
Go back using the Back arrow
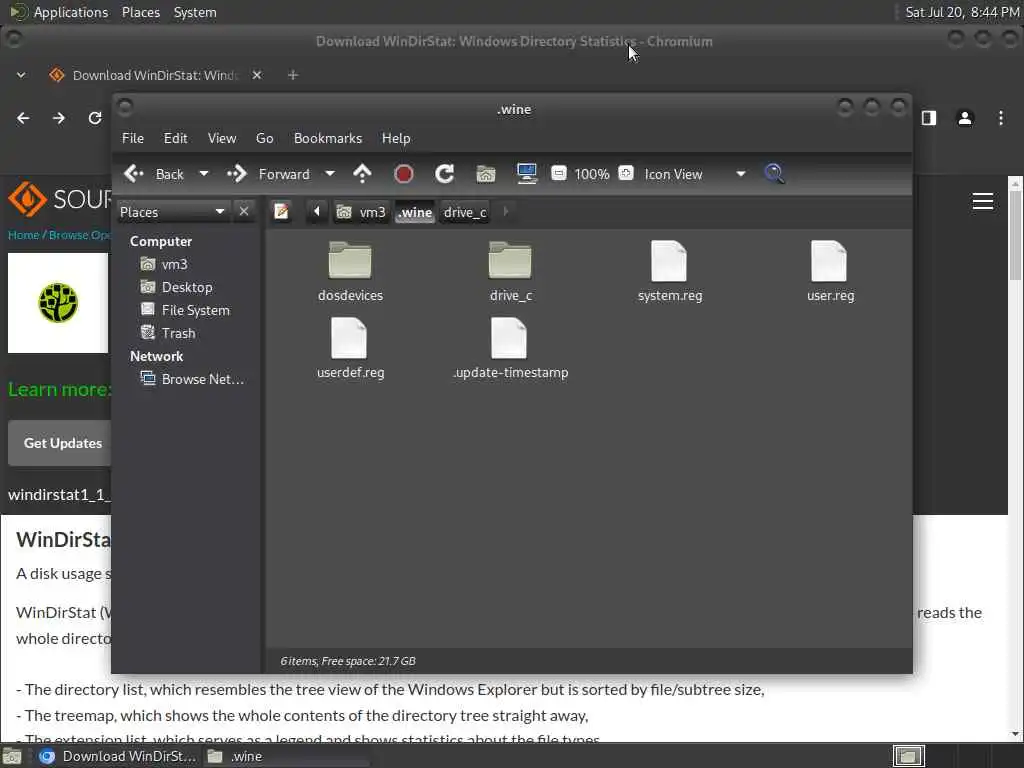pyautogui.click(x=153, y=174)
